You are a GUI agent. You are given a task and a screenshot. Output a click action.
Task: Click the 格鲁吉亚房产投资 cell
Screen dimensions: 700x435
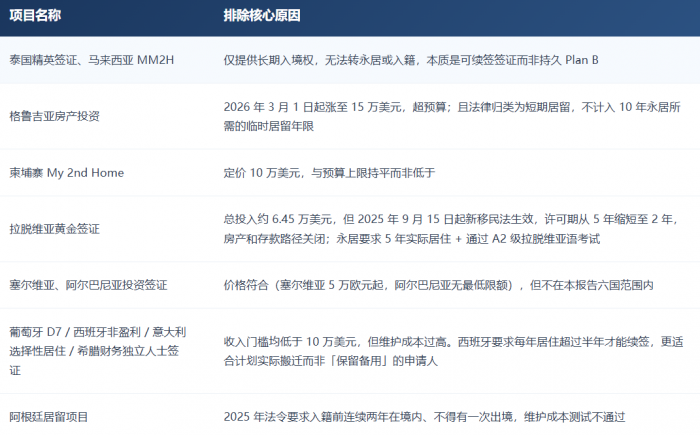pyautogui.click(x=54, y=116)
